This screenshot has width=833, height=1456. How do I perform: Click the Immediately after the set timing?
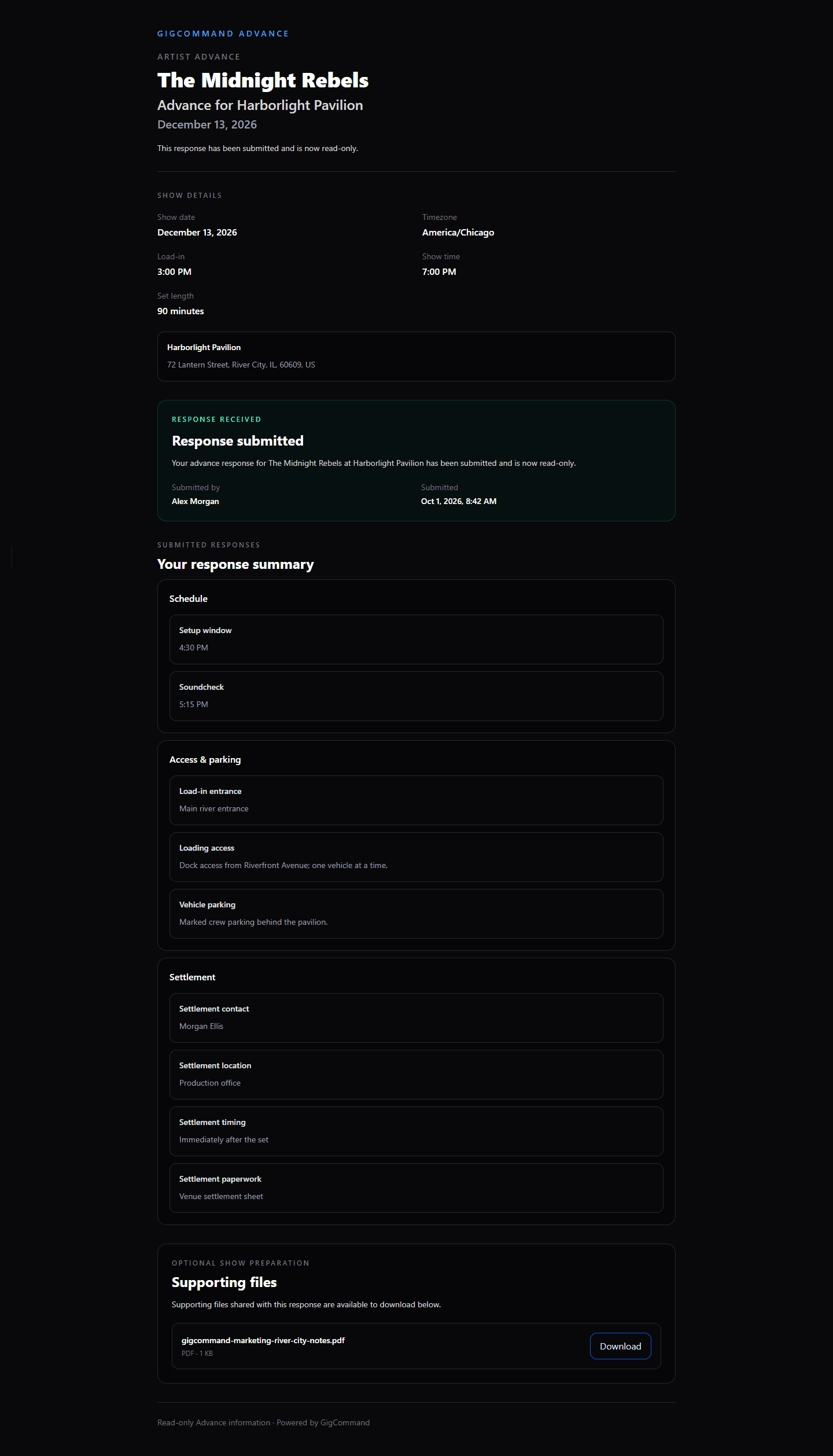tap(223, 1139)
